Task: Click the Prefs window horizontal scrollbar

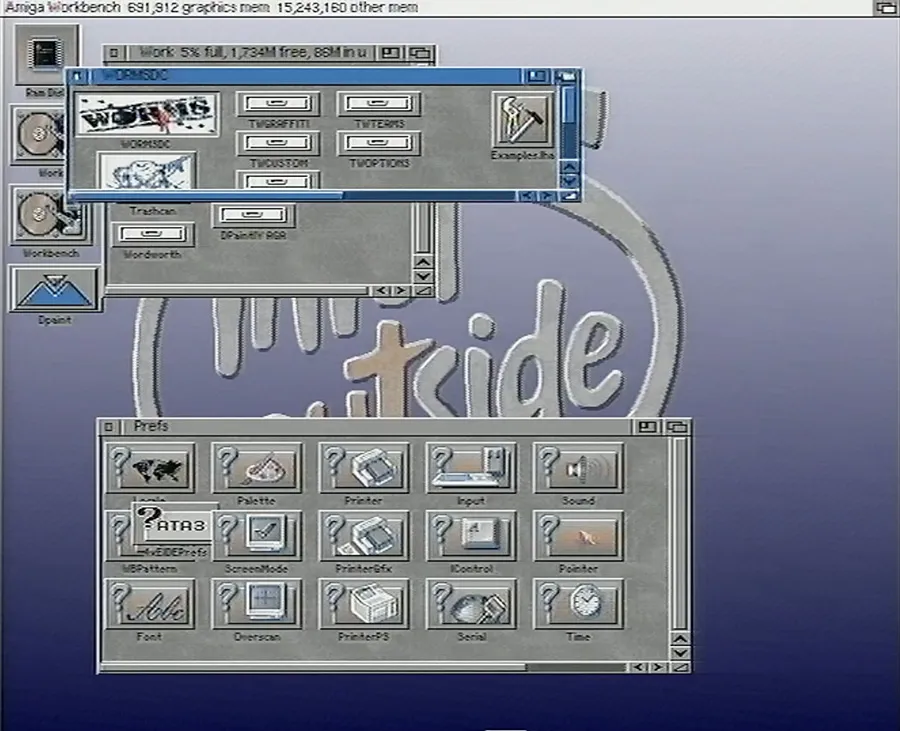Action: click(x=363, y=668)
